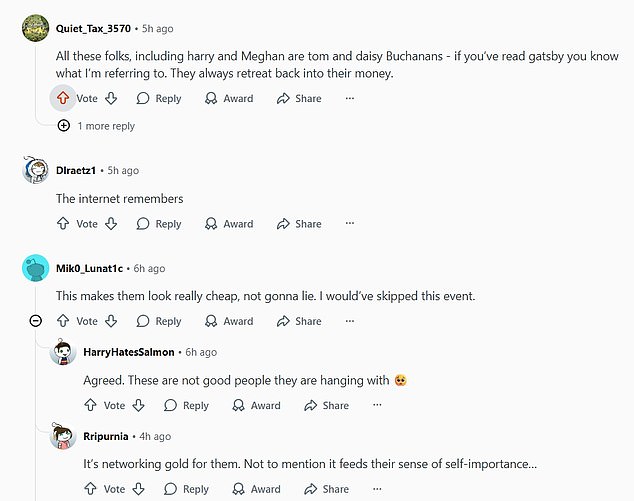Open three-dot menu on HarryHatesSalmon's reply
The width and height of the screenshot is (634, 501).
377,405
